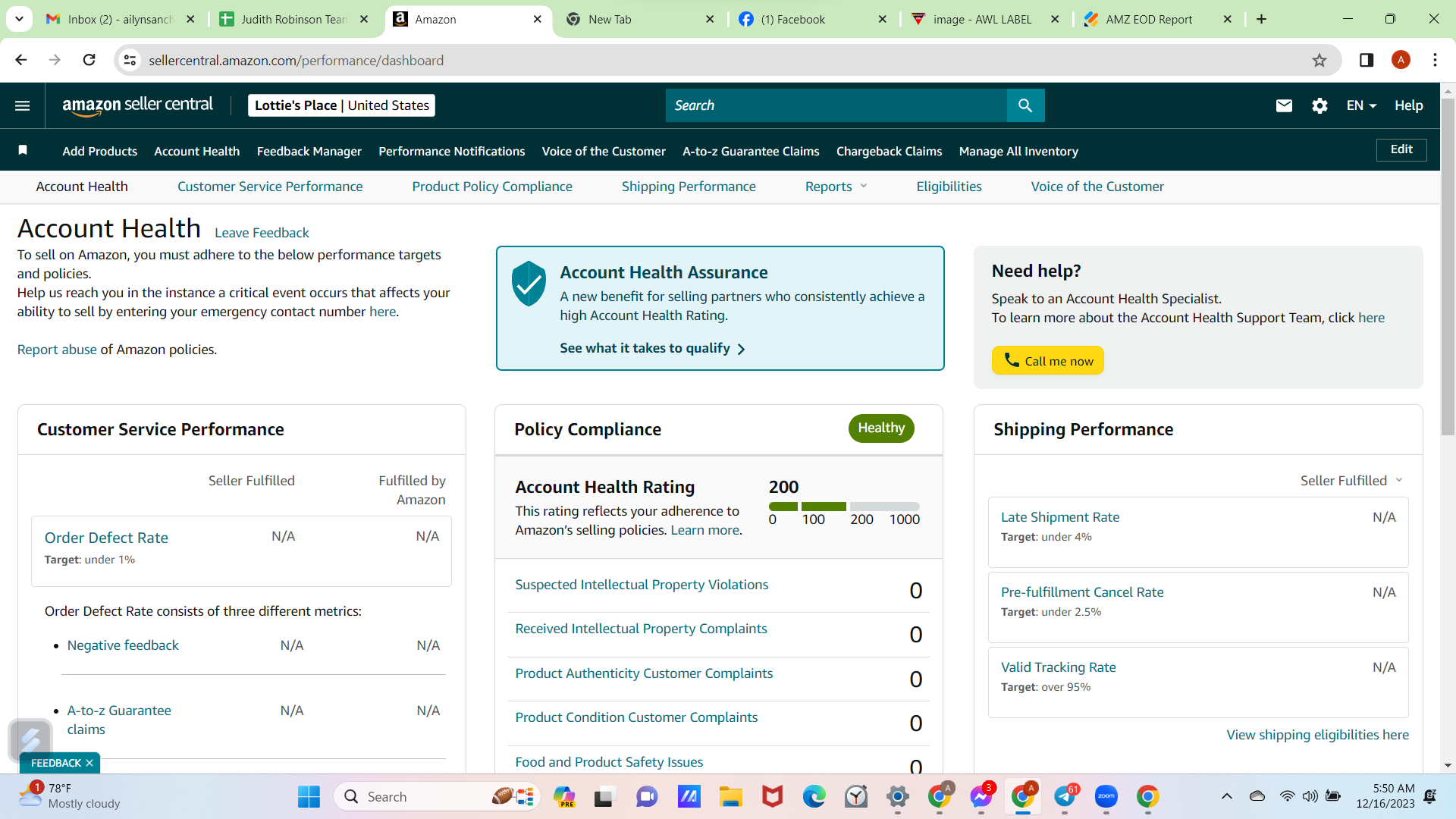Reload the page in Chrome

click(x=89, y=61)
